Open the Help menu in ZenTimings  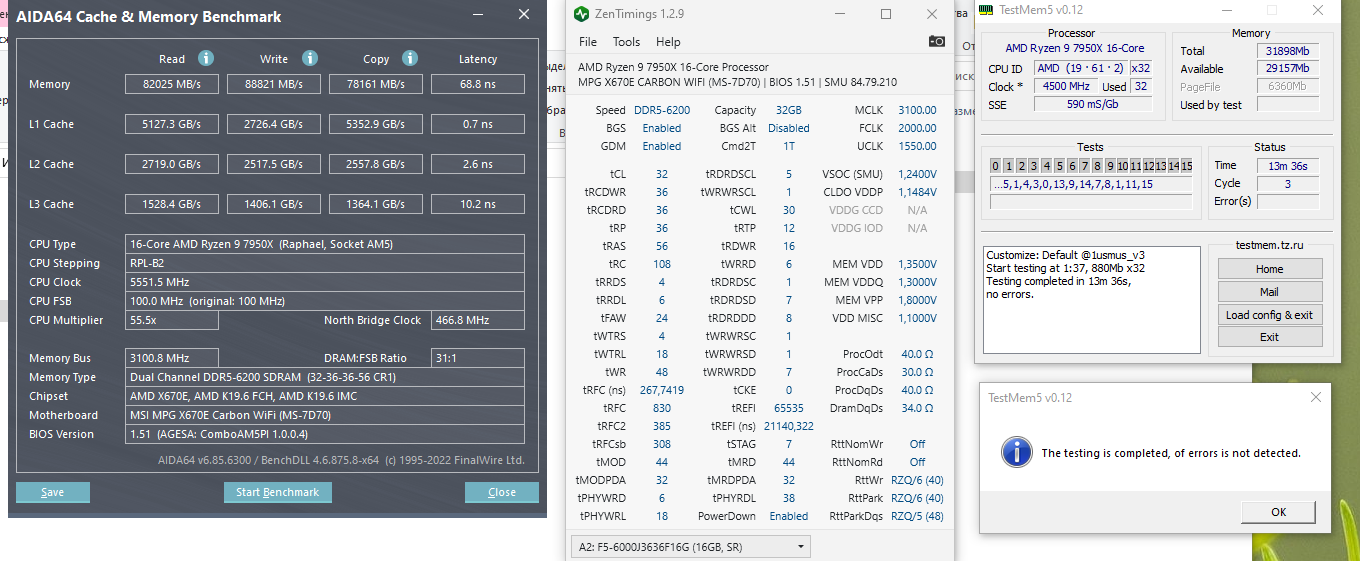(x=668, y=42)
